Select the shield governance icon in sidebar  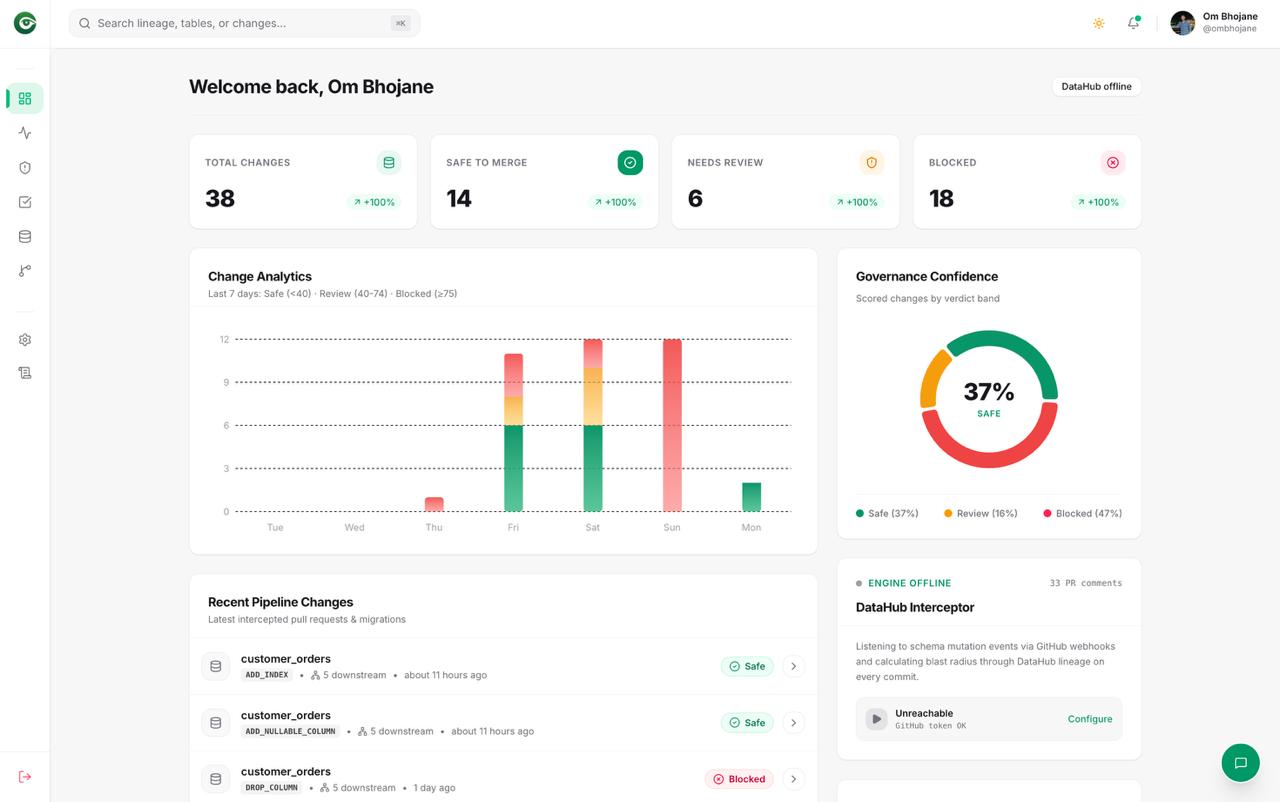click(25, 168)
